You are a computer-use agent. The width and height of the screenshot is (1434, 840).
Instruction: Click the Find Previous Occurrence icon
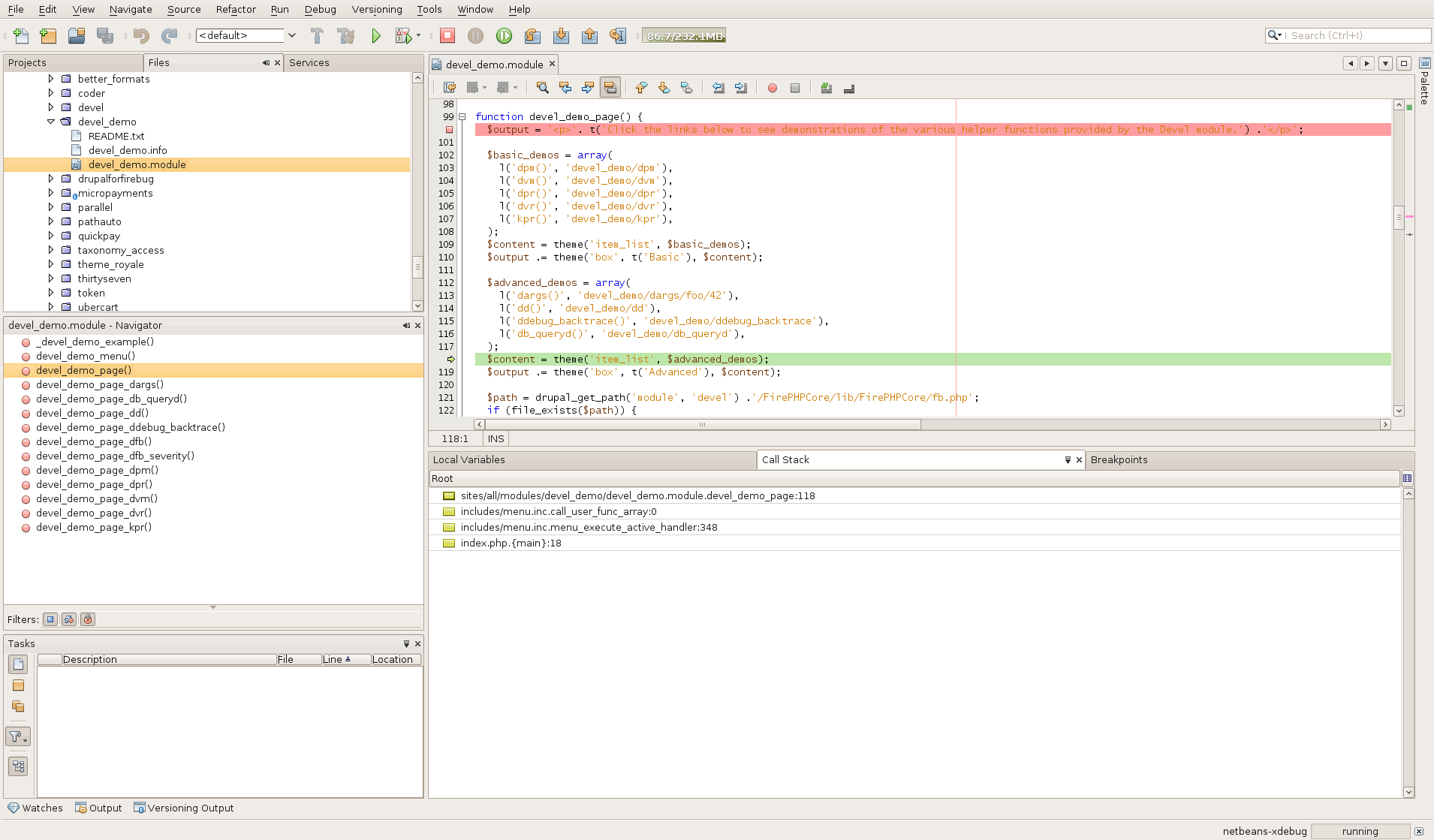click(565, 88)
